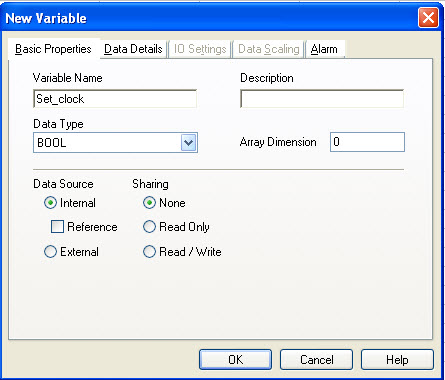Click the Array Dimension field
445x380 pixels.
(x=367, y=142)
